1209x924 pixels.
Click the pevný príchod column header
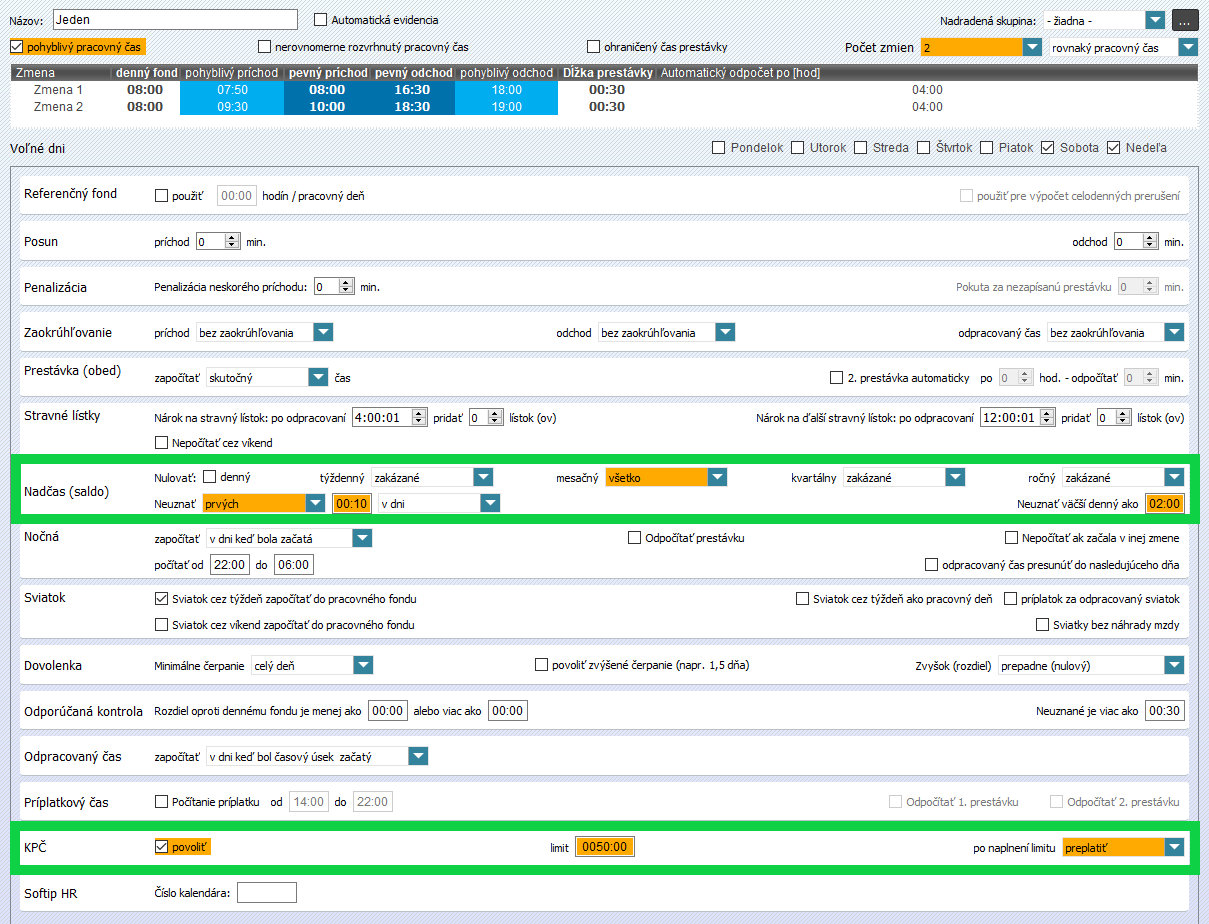[327, 73]
